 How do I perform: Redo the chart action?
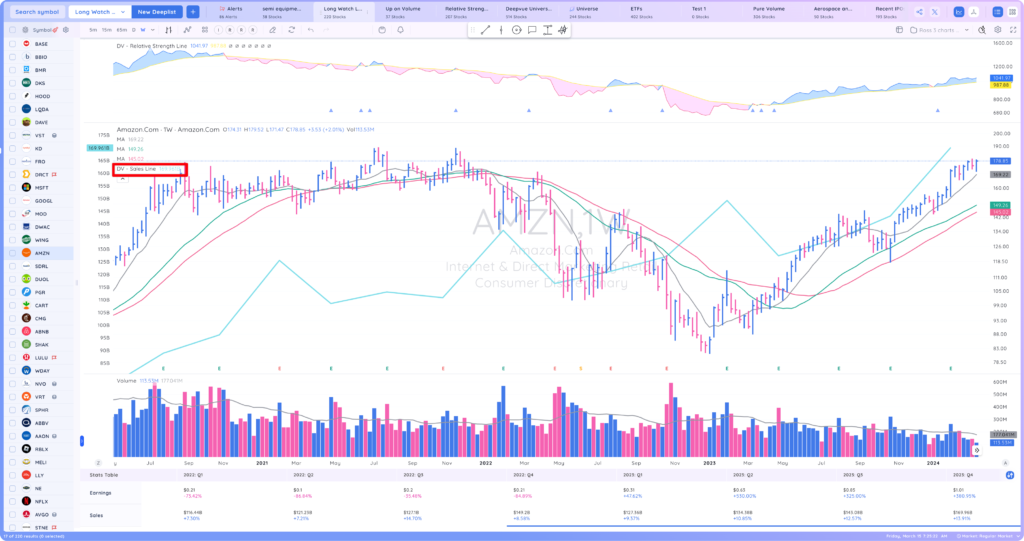point(327,30)
